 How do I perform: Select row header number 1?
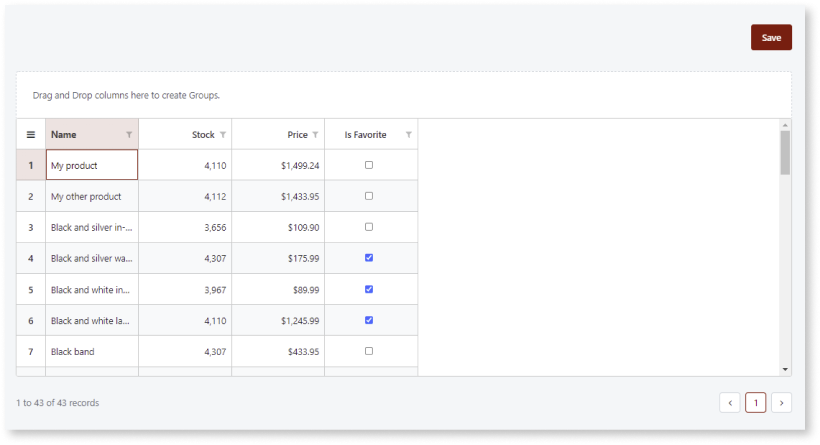[31, 165]
